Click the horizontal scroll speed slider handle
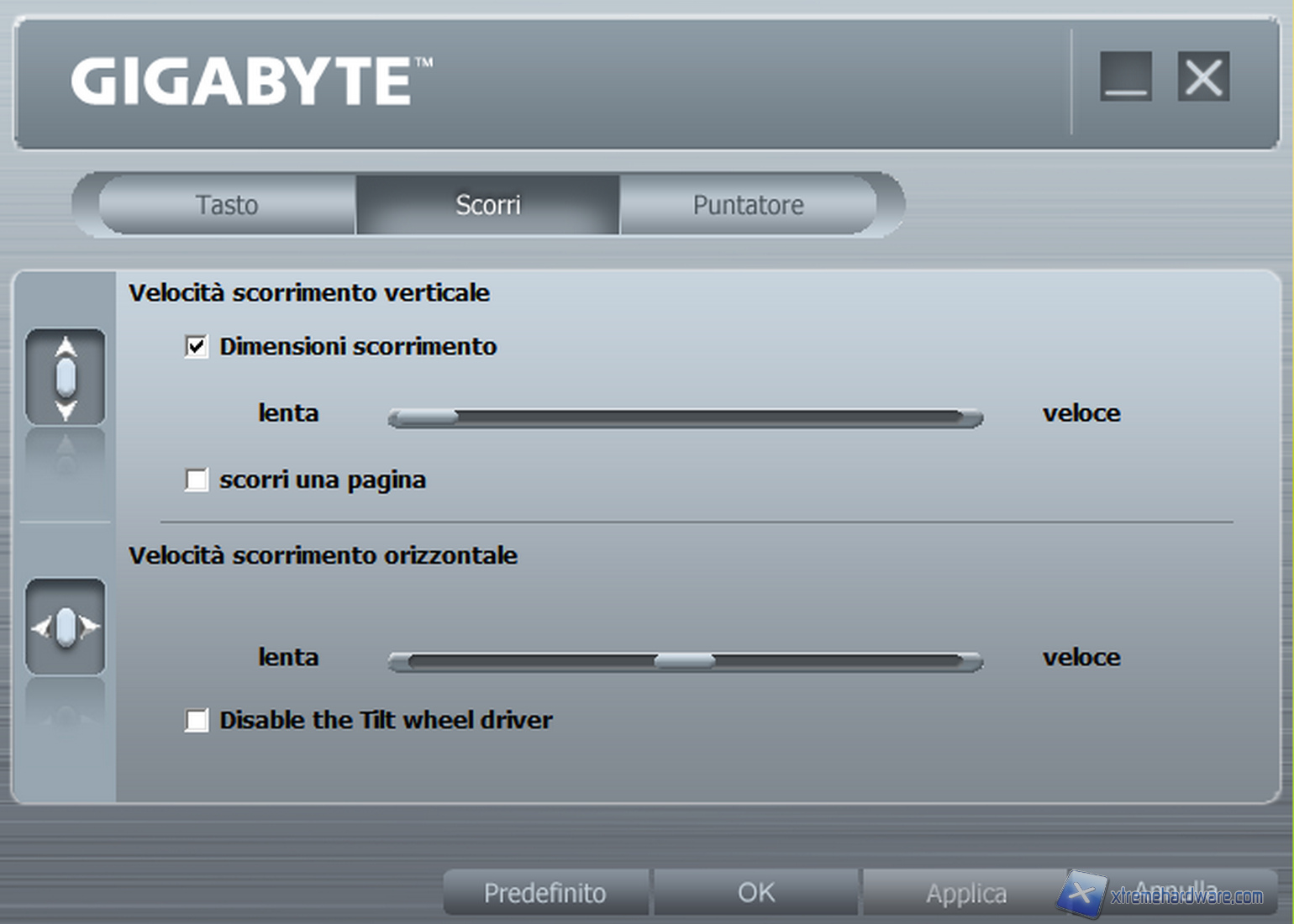The width and height of the screenshot is (1294, 924). [685, 662]
